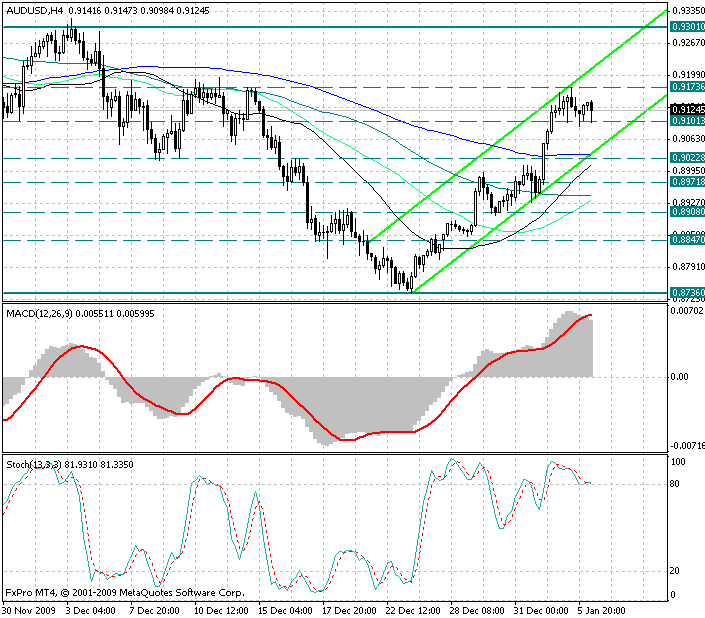Click the 5 Jan 20:00 time label

(602, 611)
